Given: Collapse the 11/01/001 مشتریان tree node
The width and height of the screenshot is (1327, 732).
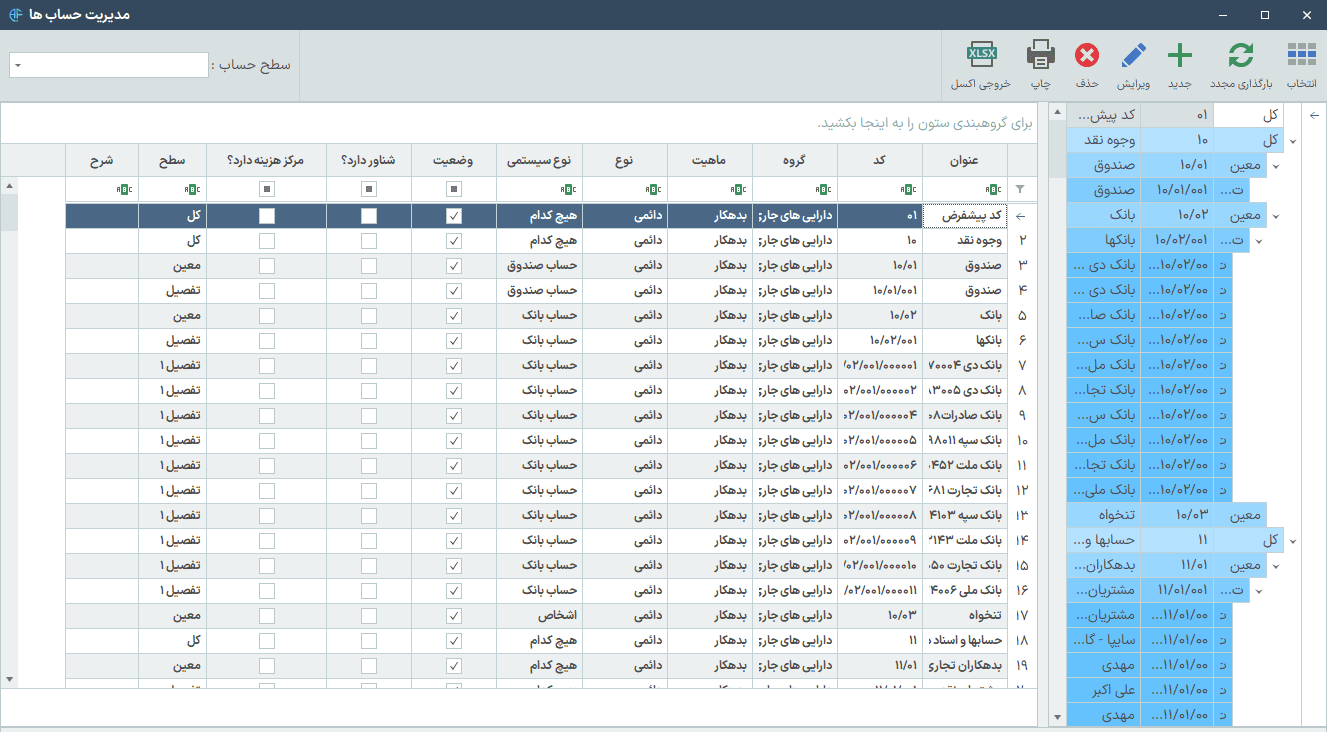Looking at the screenshot, I should click(1259, 591).
